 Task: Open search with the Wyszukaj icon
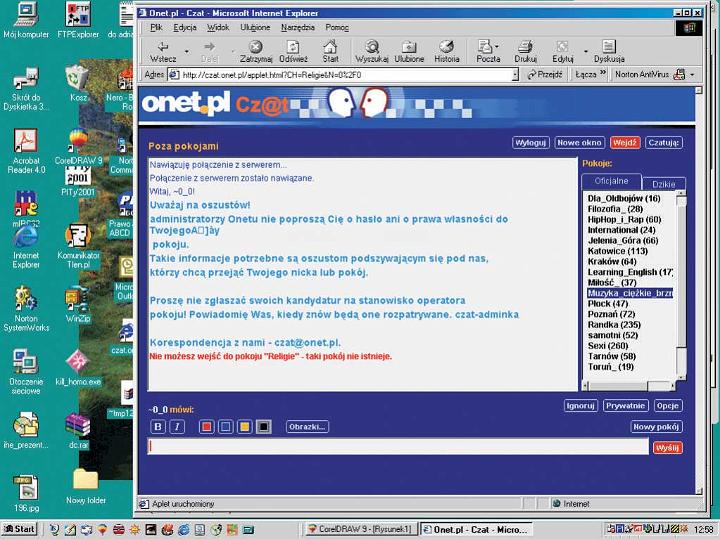pos(372,51)
